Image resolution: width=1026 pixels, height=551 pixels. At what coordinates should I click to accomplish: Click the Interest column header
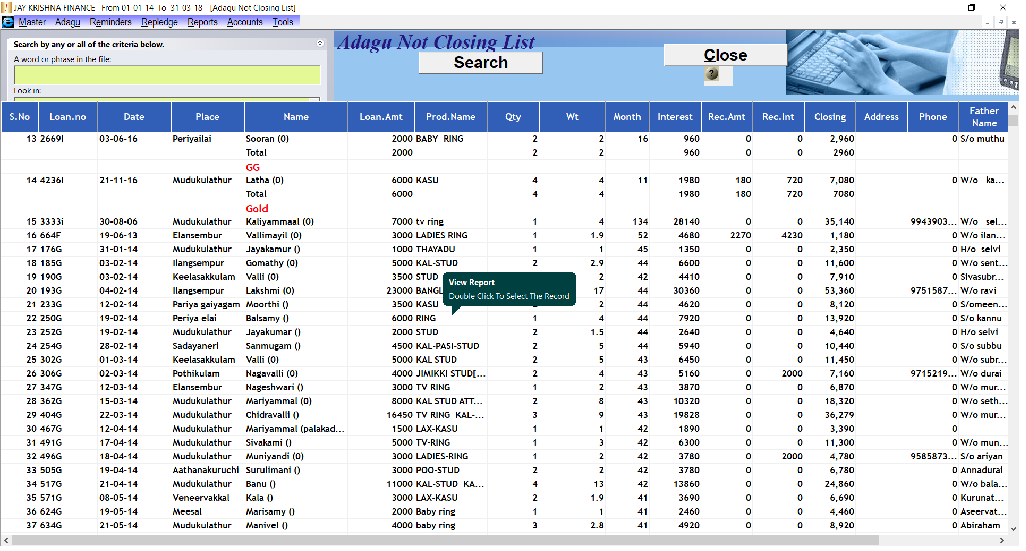(x=675, y=117)
